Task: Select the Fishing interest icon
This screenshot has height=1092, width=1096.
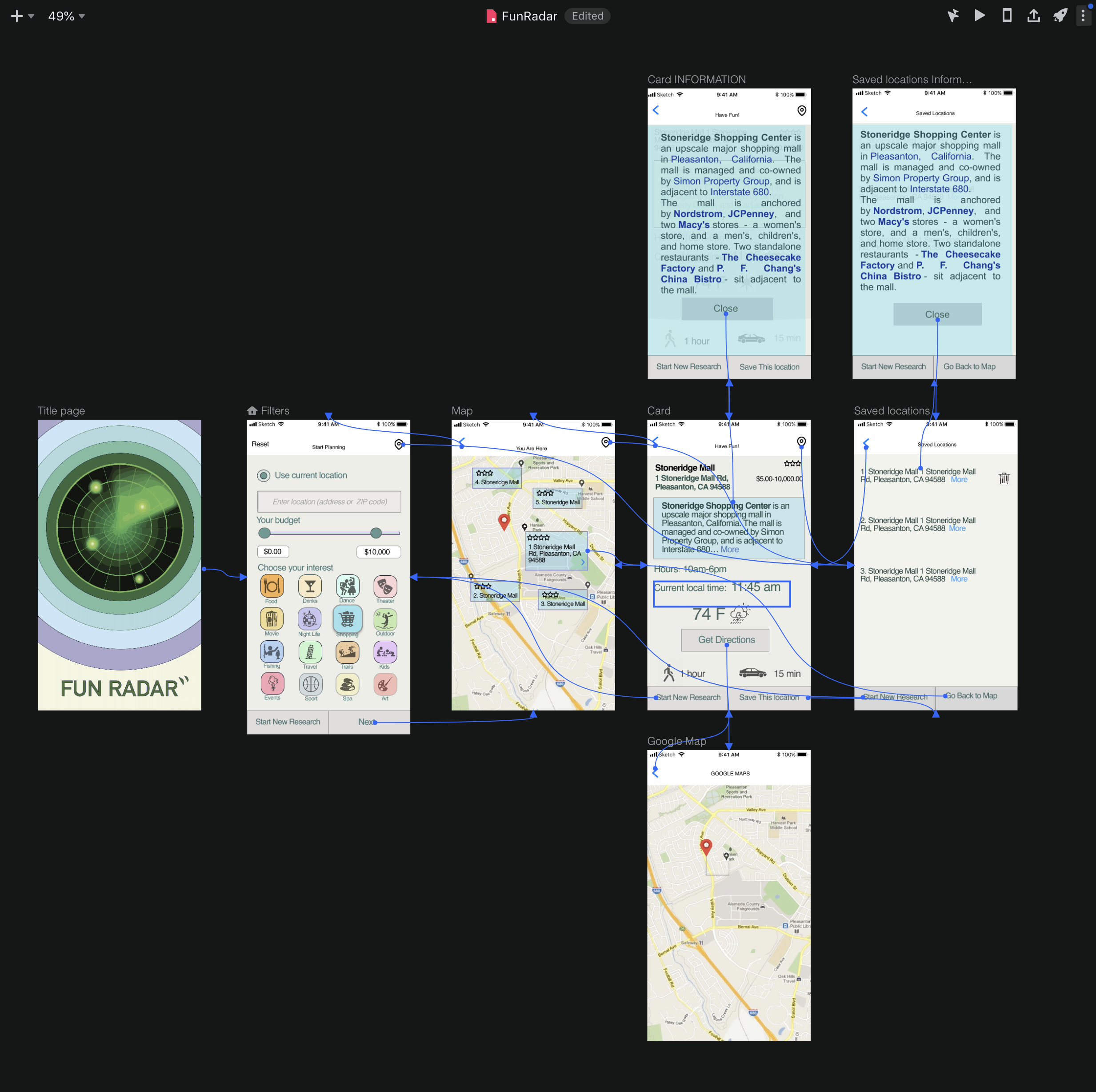Action: [272, 651]
